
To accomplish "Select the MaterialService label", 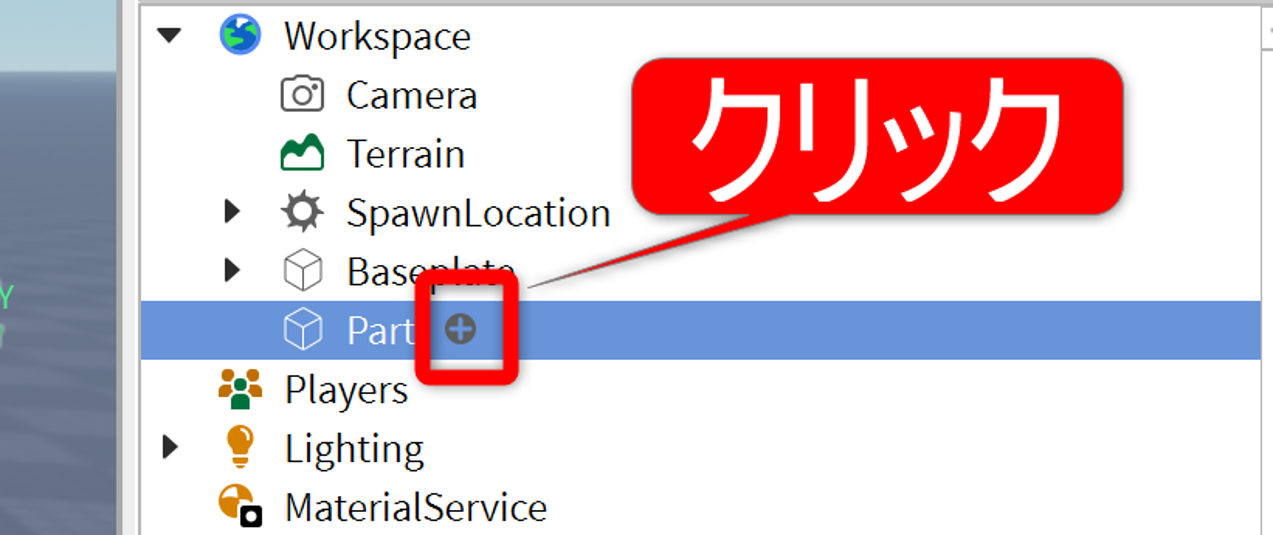I will coord(416,507).
